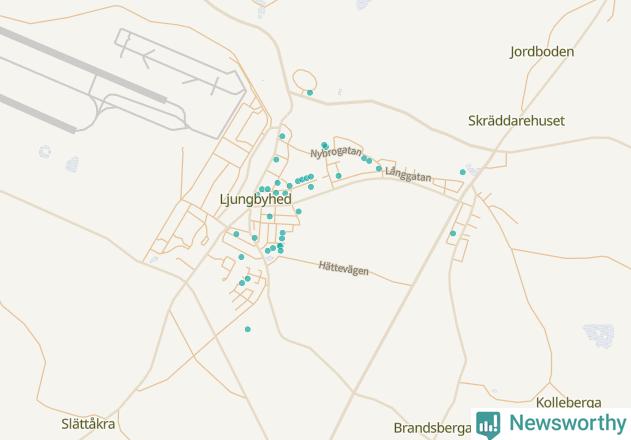Image resolution: width=631 pixels, height=440 pixels.
Task: Click the Jordboden place label
Action: coord(542,52)
